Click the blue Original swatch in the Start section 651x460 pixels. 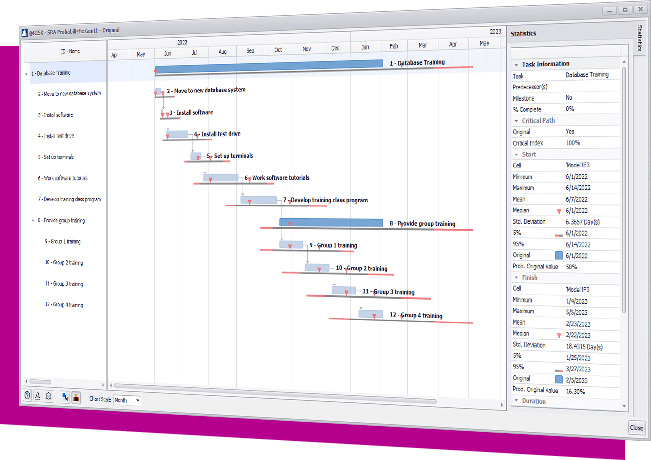(x=559, y=255)
